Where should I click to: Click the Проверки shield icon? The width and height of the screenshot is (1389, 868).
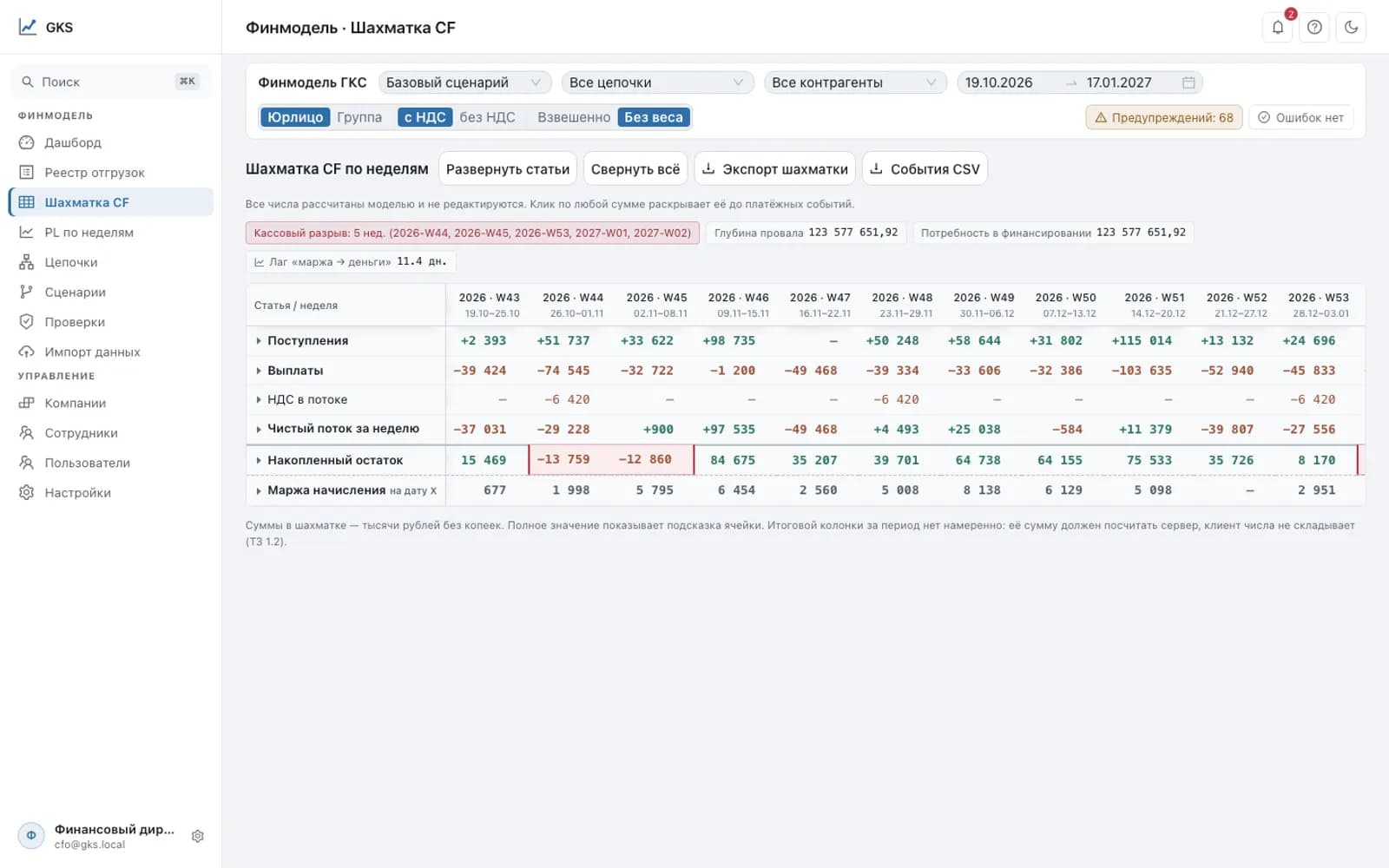click(27, 322)
